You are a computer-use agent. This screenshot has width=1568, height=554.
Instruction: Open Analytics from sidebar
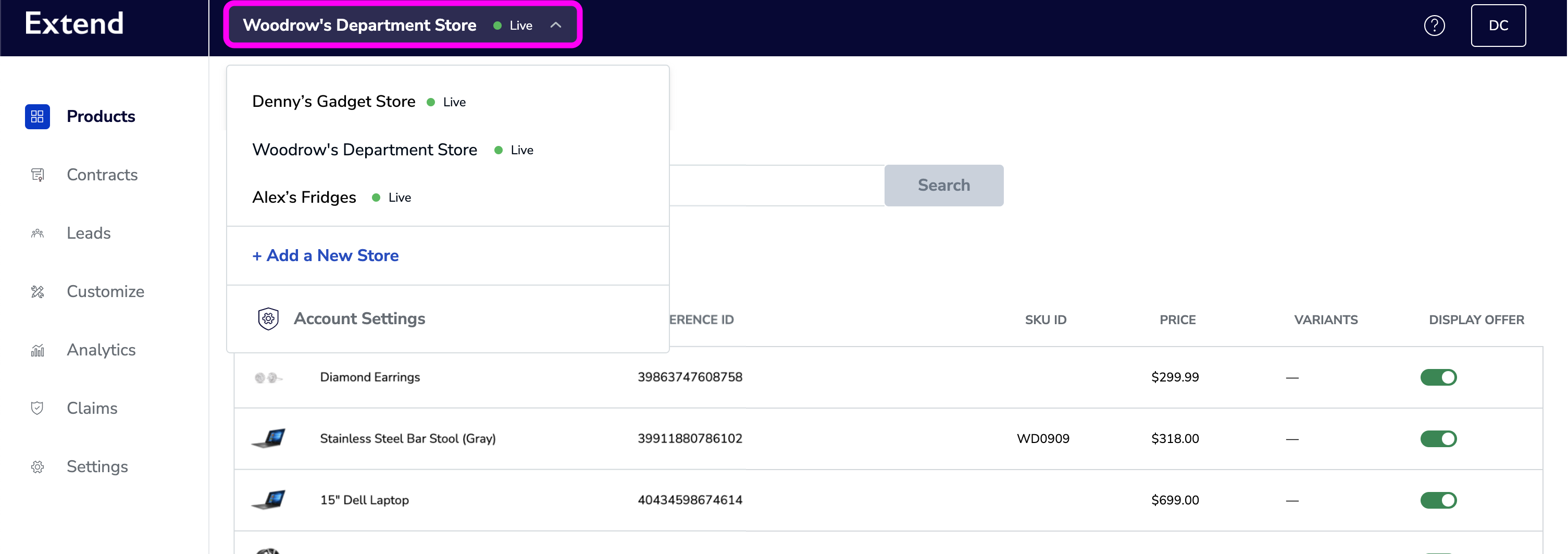101,350
